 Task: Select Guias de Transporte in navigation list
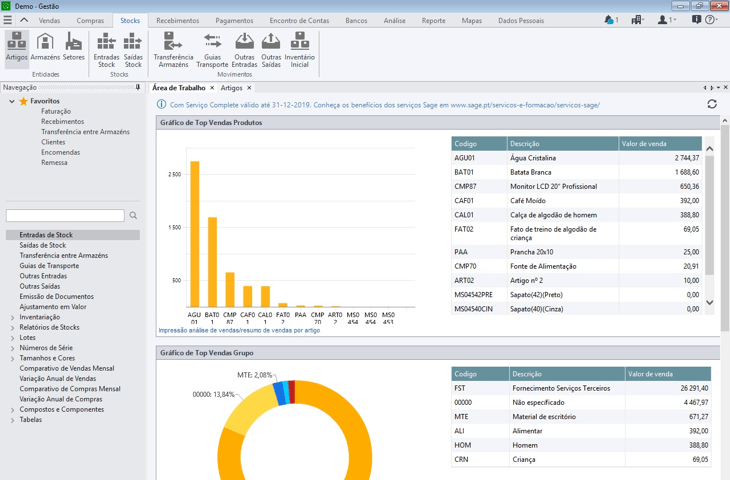pos(49,266)
